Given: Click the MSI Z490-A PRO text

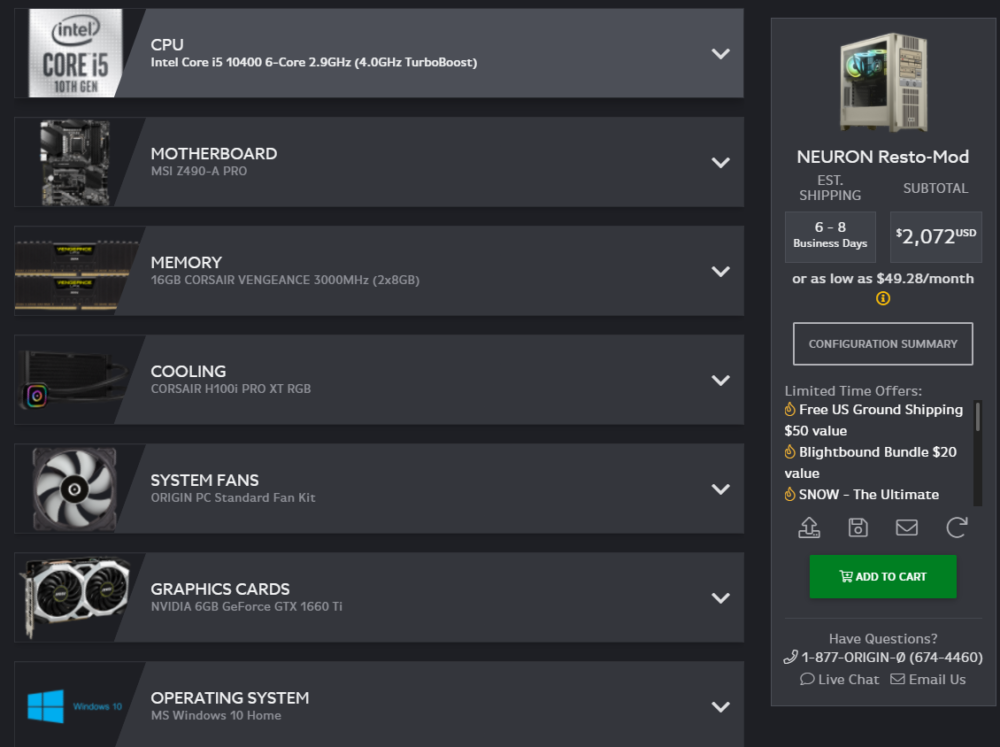Looking at the screenshot, I should coord(199,171).
